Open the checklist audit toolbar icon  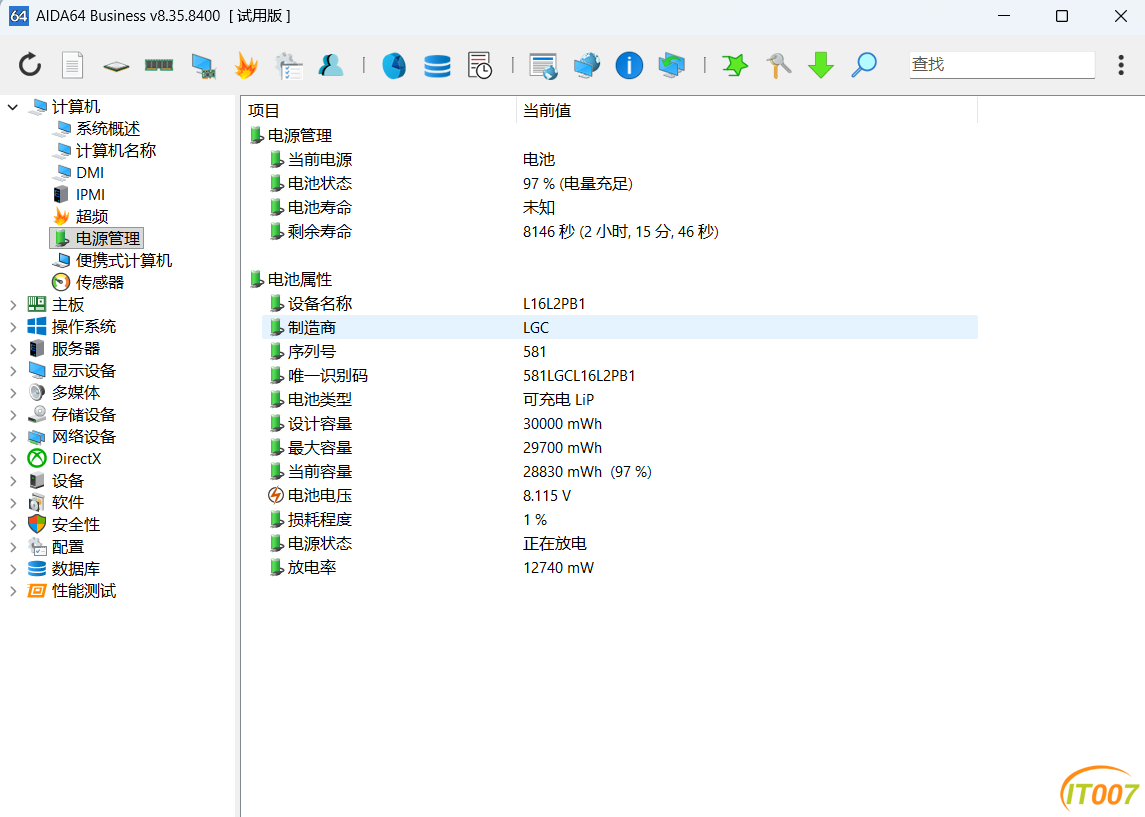(288, 65)
